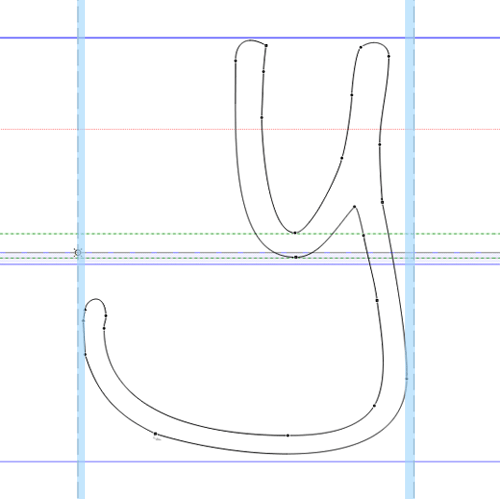Select the upper green dashed guideline

tap(250, 234)
